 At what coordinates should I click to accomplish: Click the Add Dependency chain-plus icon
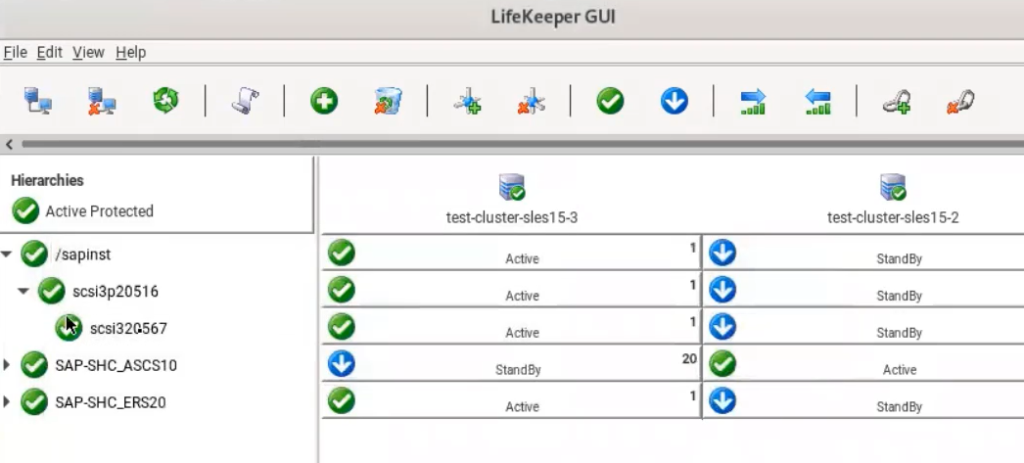click(896, 102)
